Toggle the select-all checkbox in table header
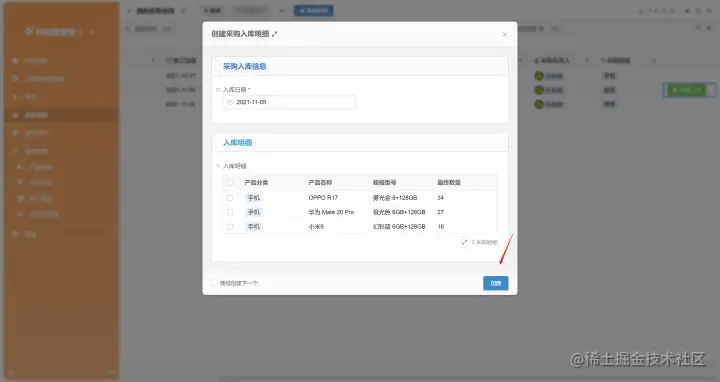 pyautogui.click(x=230, y=183)
